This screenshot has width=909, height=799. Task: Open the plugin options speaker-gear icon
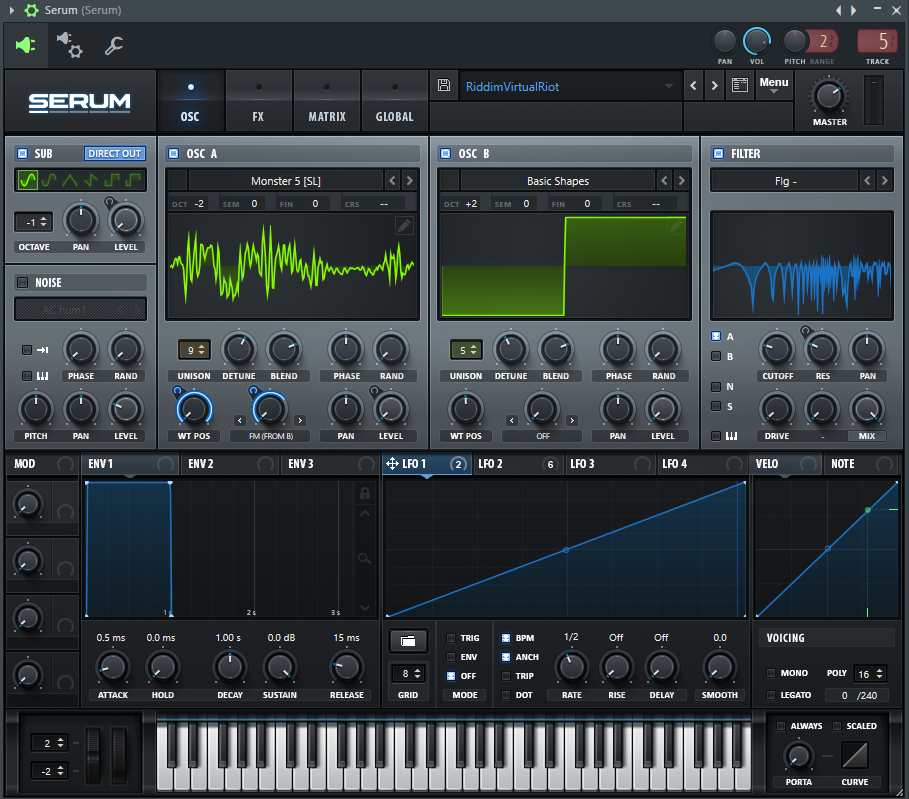click(69, 45)
